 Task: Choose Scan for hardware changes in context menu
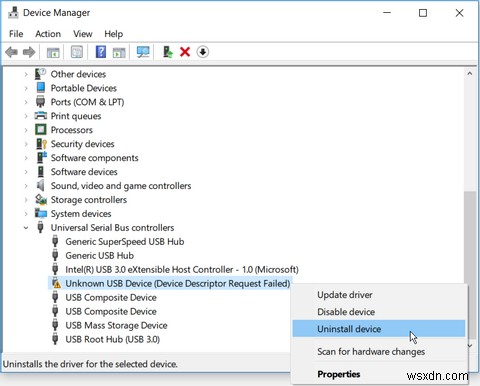click(x=379, y=352)
